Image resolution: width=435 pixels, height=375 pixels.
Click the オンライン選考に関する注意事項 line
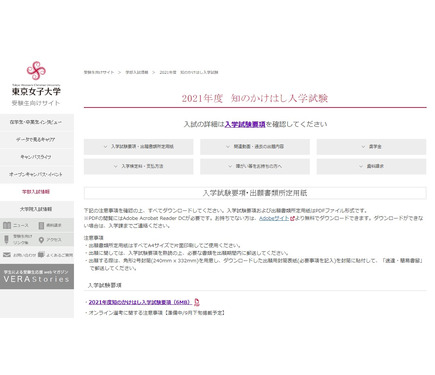(x=157, y=313)
